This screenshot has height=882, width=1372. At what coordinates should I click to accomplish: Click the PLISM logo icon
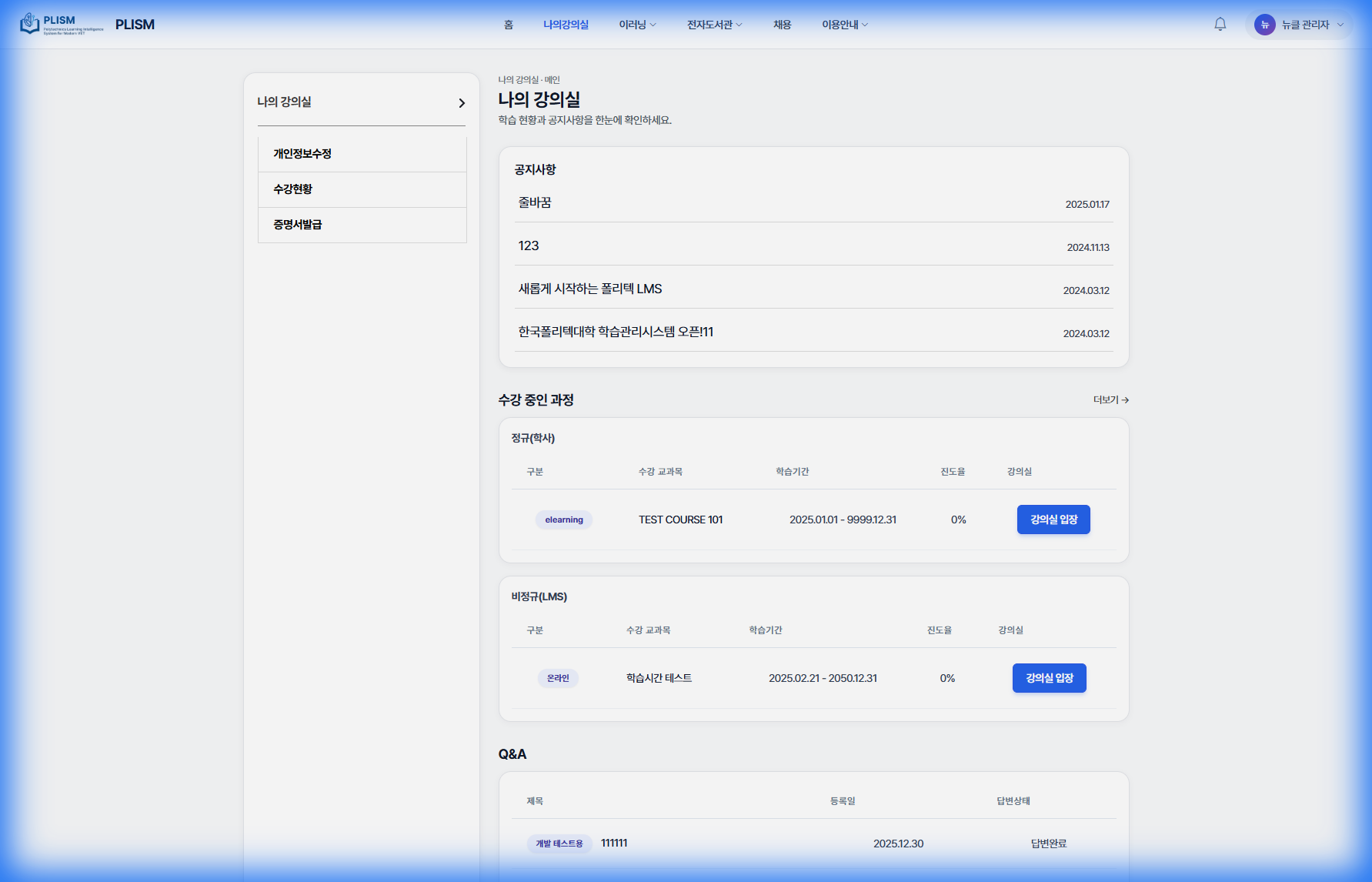31,24
